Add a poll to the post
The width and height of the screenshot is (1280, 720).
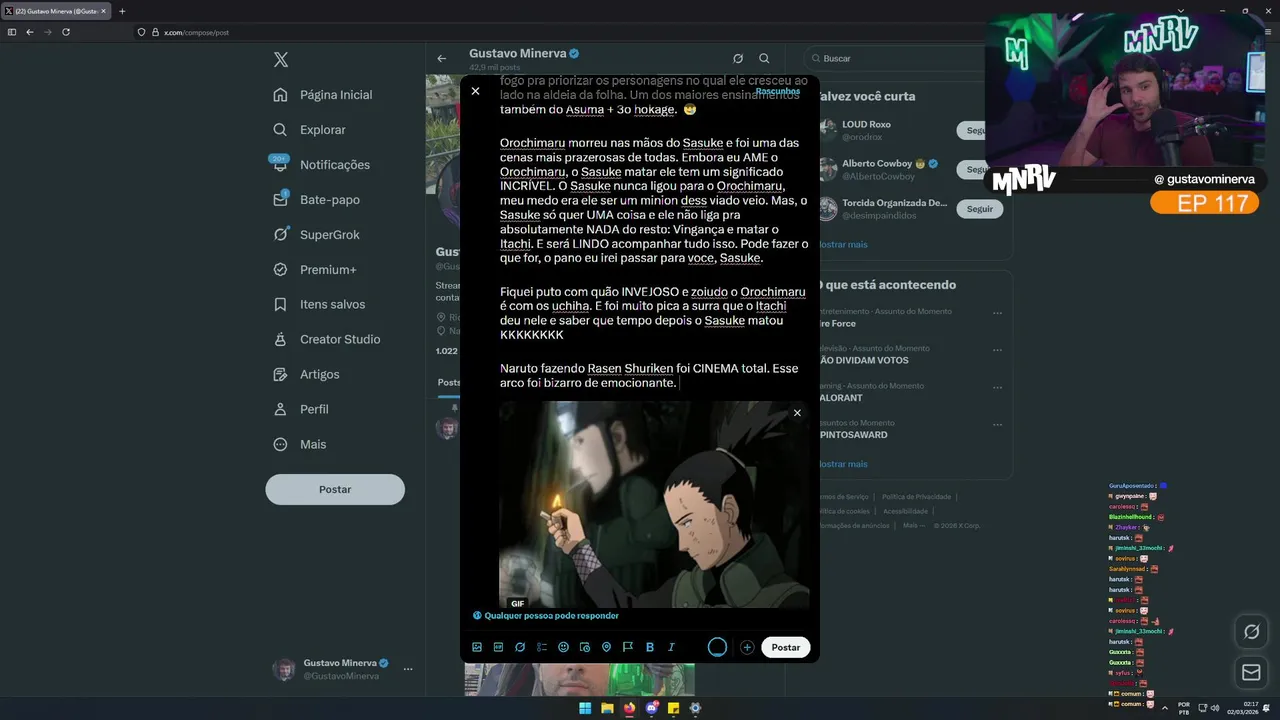(542, 647)
